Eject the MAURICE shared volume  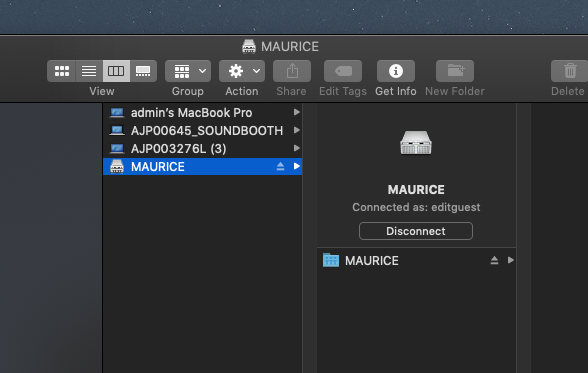coord(494,261)
